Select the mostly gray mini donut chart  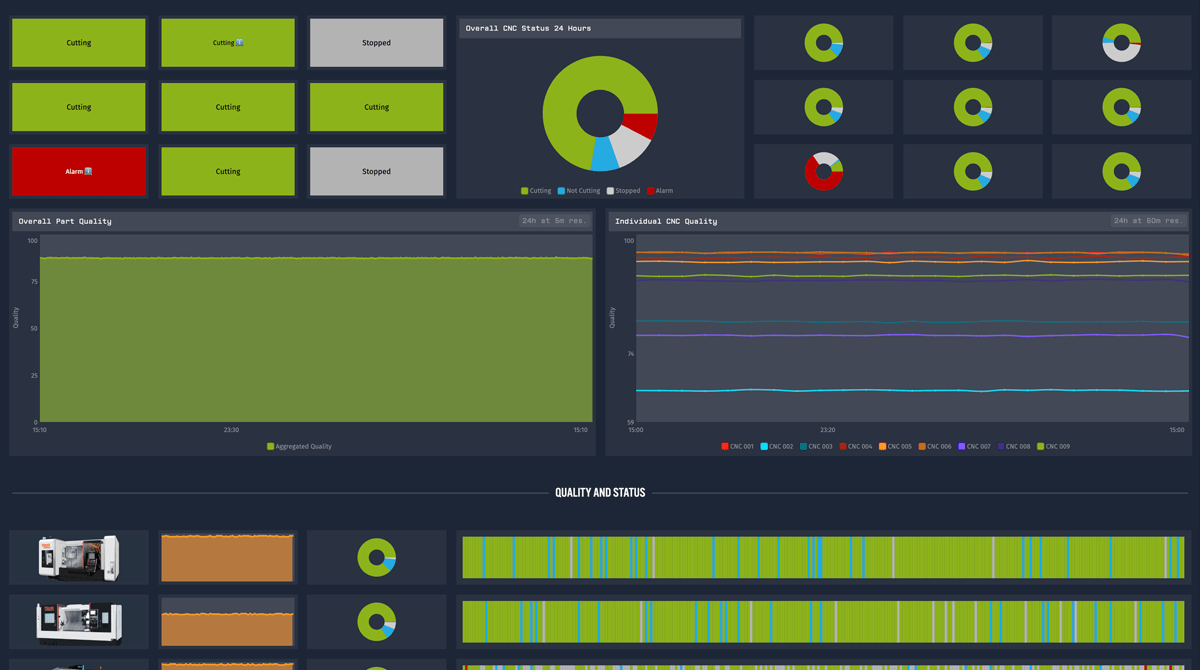pos(1121,43)
